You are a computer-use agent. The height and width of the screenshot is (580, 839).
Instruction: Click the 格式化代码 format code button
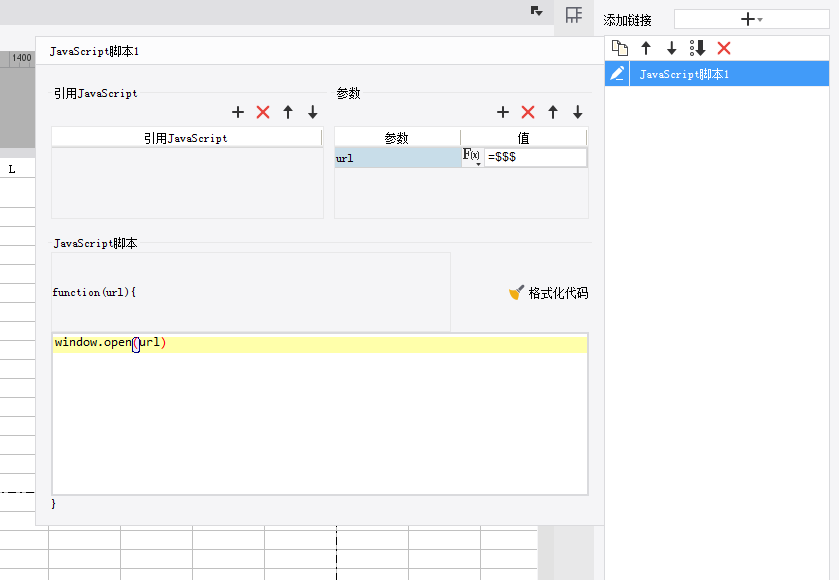[548, 293]
